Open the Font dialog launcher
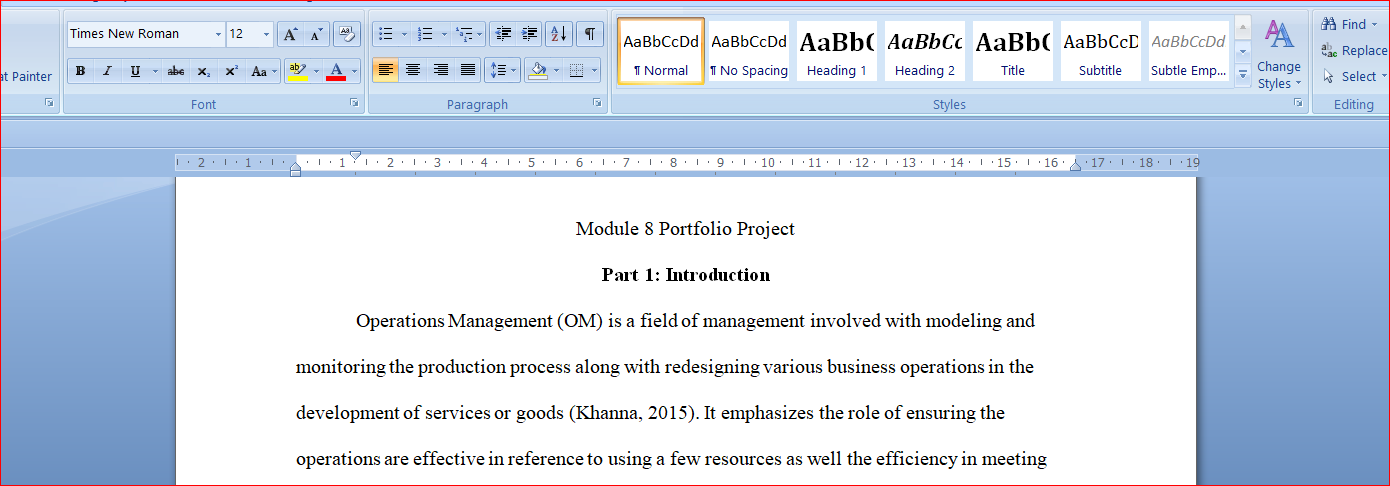1390x486 pixels. pos(354,103)
